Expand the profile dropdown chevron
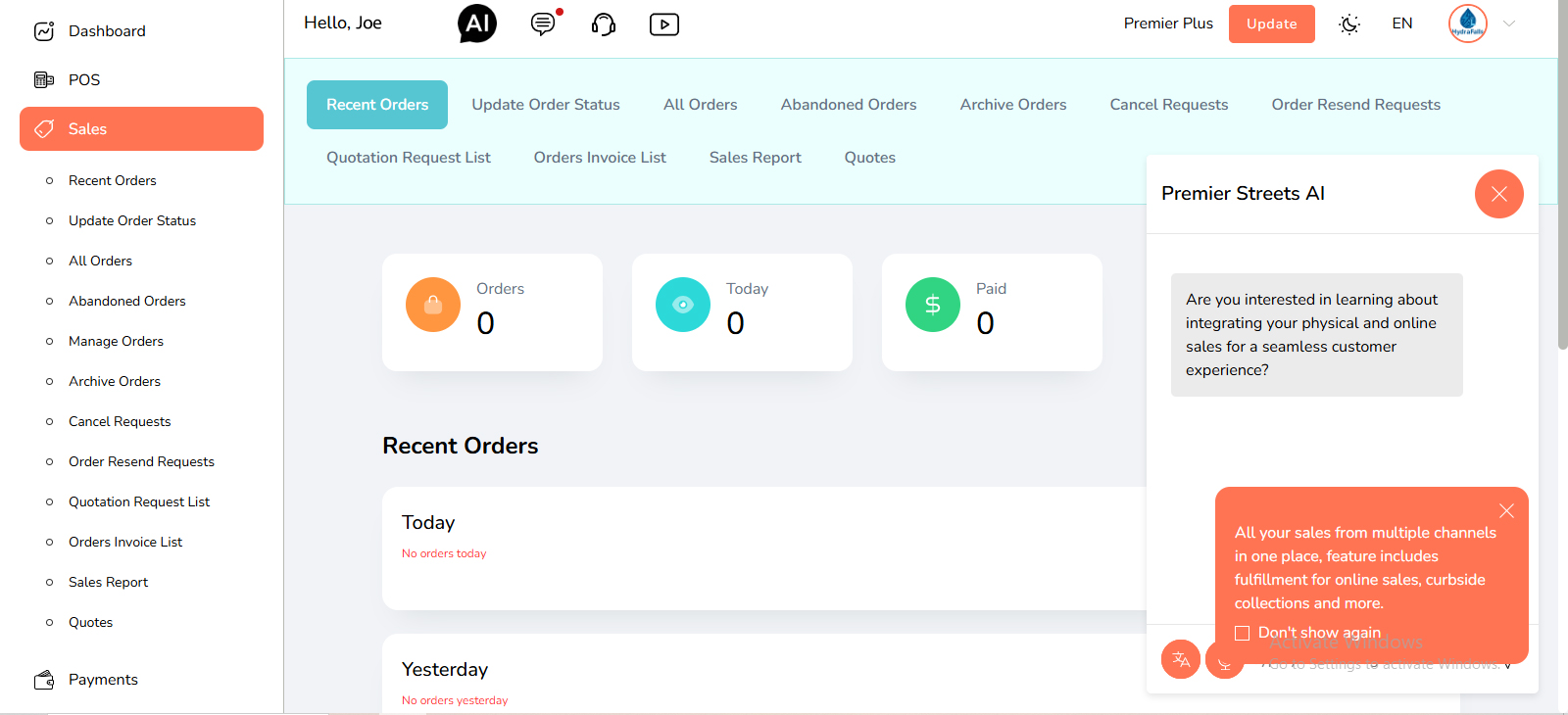Screen dimensions: 1568x715 (1509, 24)
